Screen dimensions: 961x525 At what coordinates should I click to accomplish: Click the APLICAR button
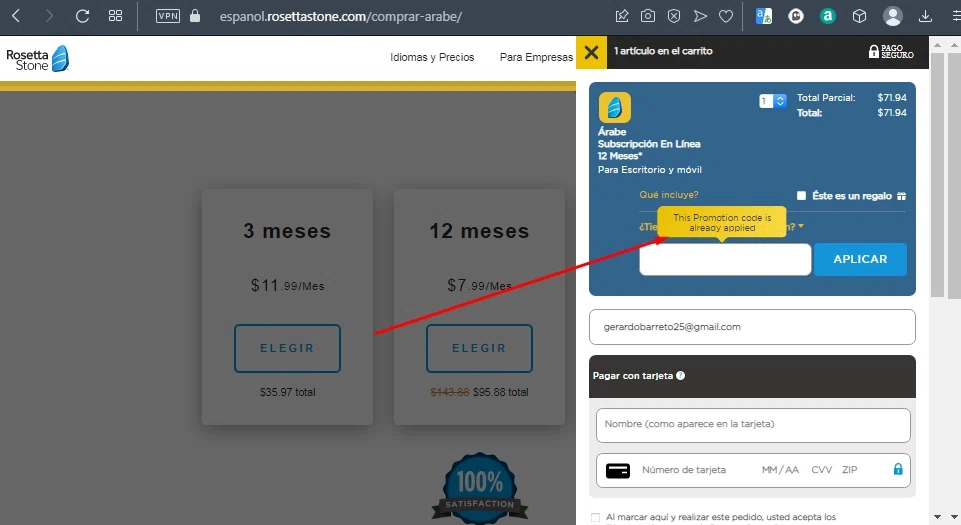[x=860, y=259]
